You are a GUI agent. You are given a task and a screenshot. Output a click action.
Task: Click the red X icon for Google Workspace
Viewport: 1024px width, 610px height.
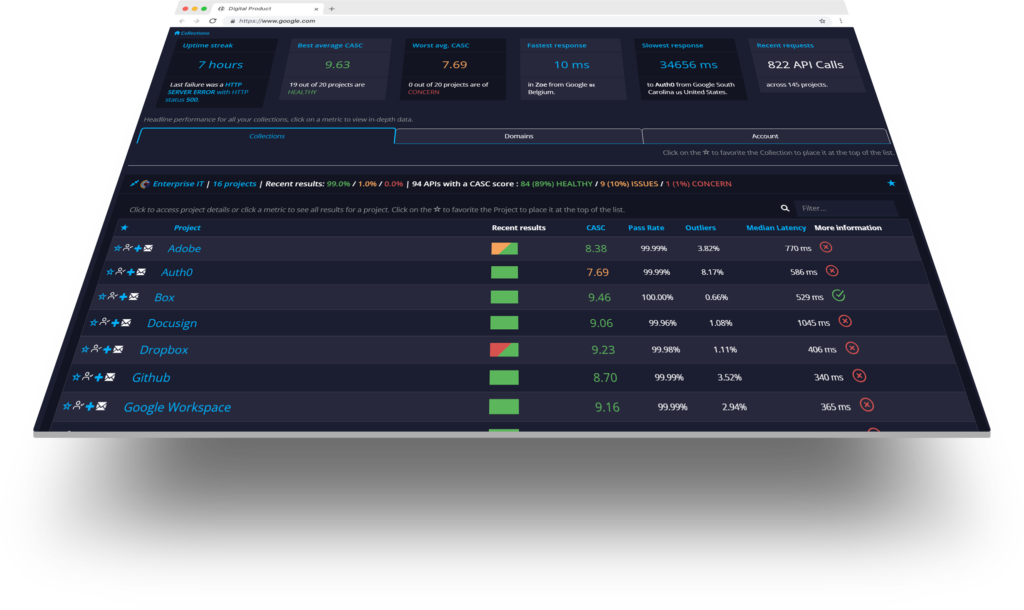point(867,405)
